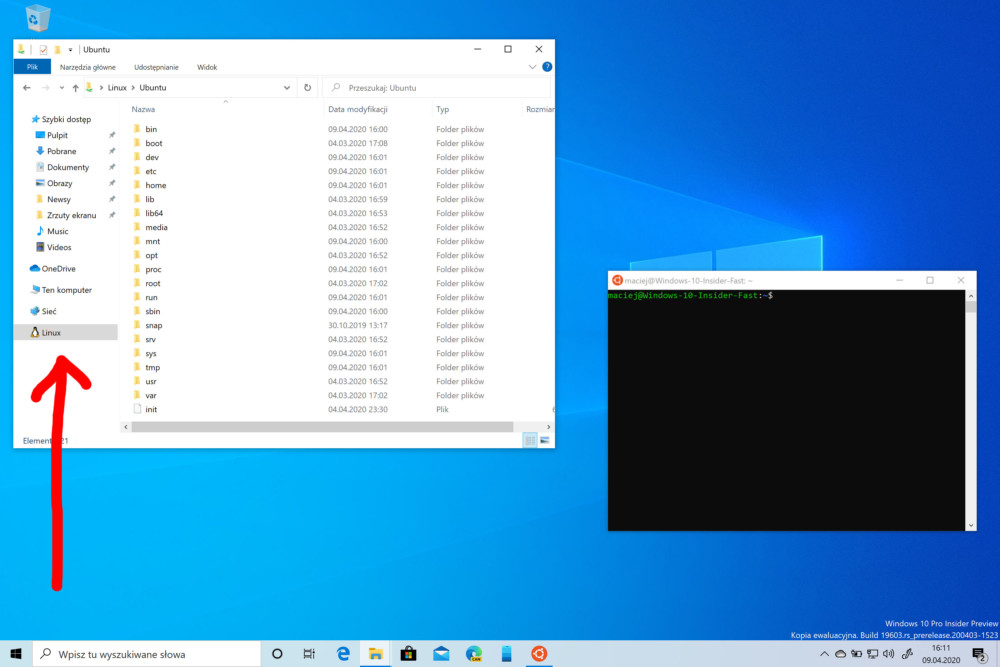Image resolution: width=1000 pixels, height=667 pixels.
Task: Open Quick Access Toolbar customize dropdown
Action: pos(70,49)
